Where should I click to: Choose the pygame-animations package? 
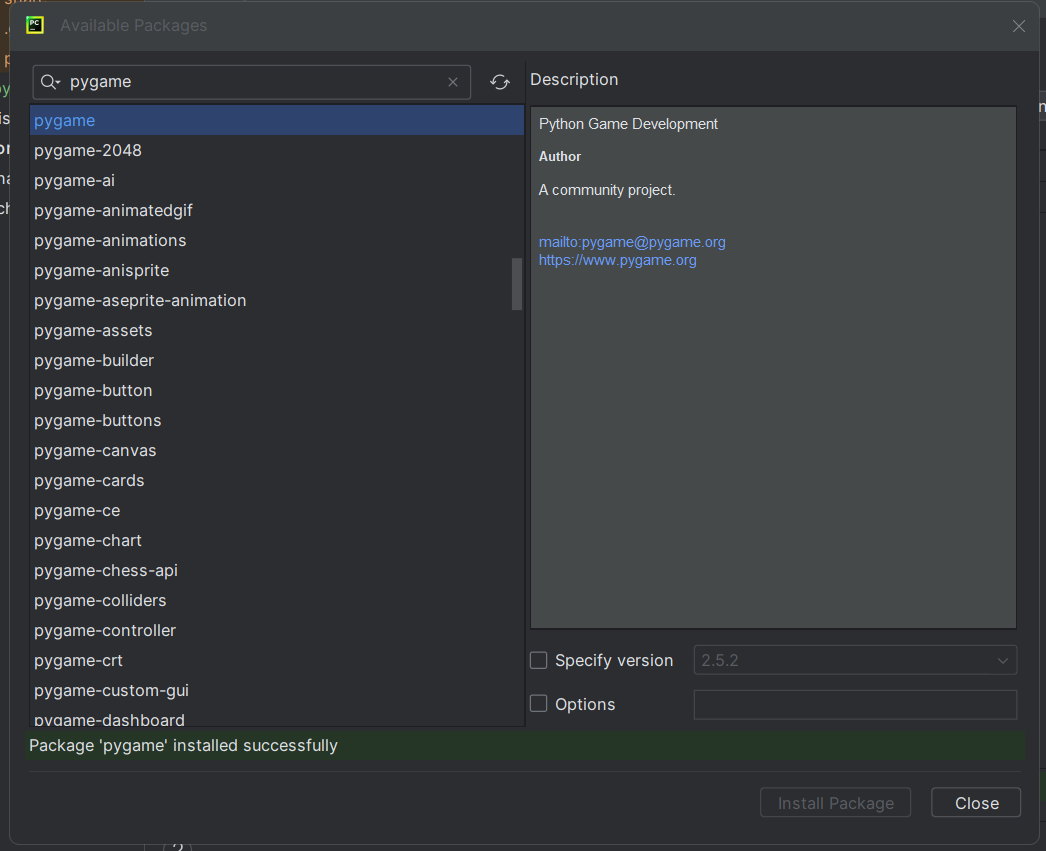tap(277, 241)
